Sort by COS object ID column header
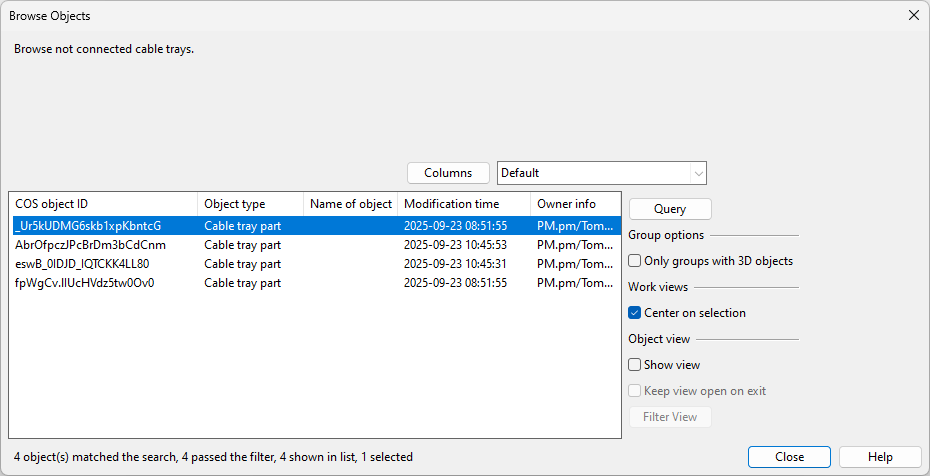Image resolution: width=930 pixels, height=476 pixels. [x=103, y=204]
